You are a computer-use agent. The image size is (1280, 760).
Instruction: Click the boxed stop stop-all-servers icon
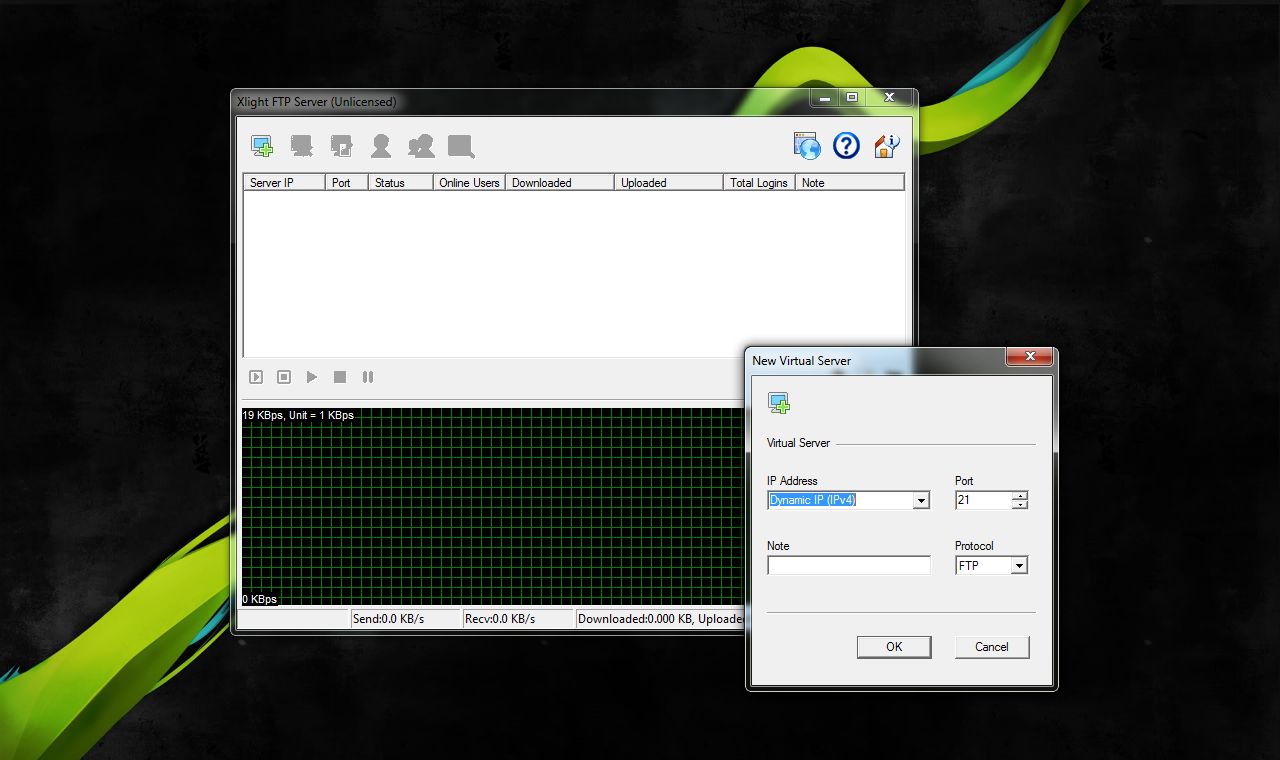(x=284, y=377)
